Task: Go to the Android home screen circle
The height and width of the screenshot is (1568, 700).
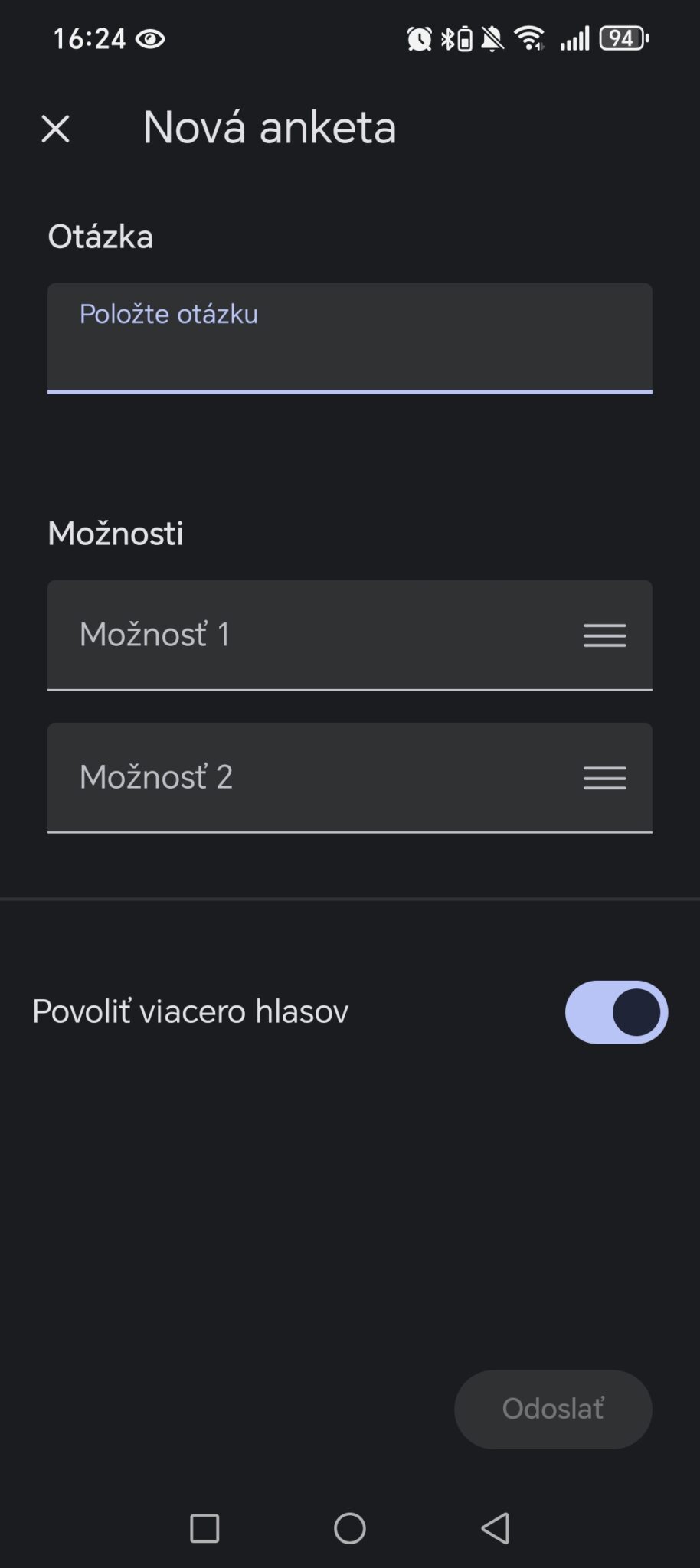Action: coord(350,1528)
